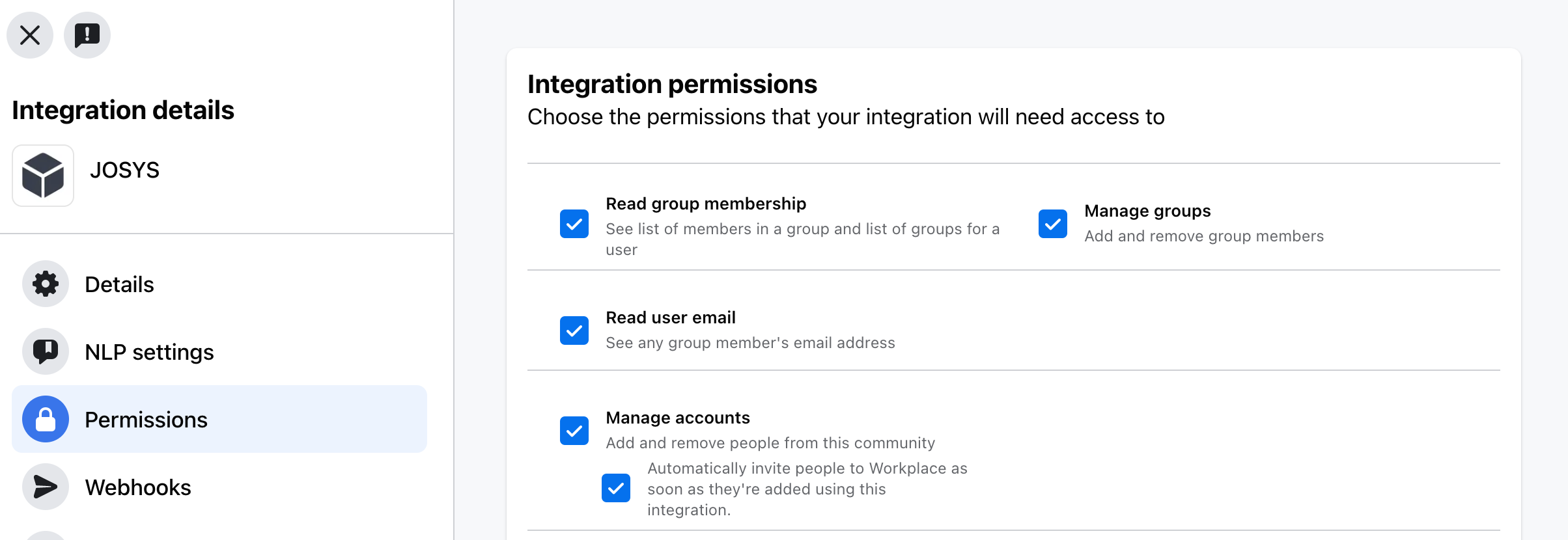Open the Details section label

point(119,284)
